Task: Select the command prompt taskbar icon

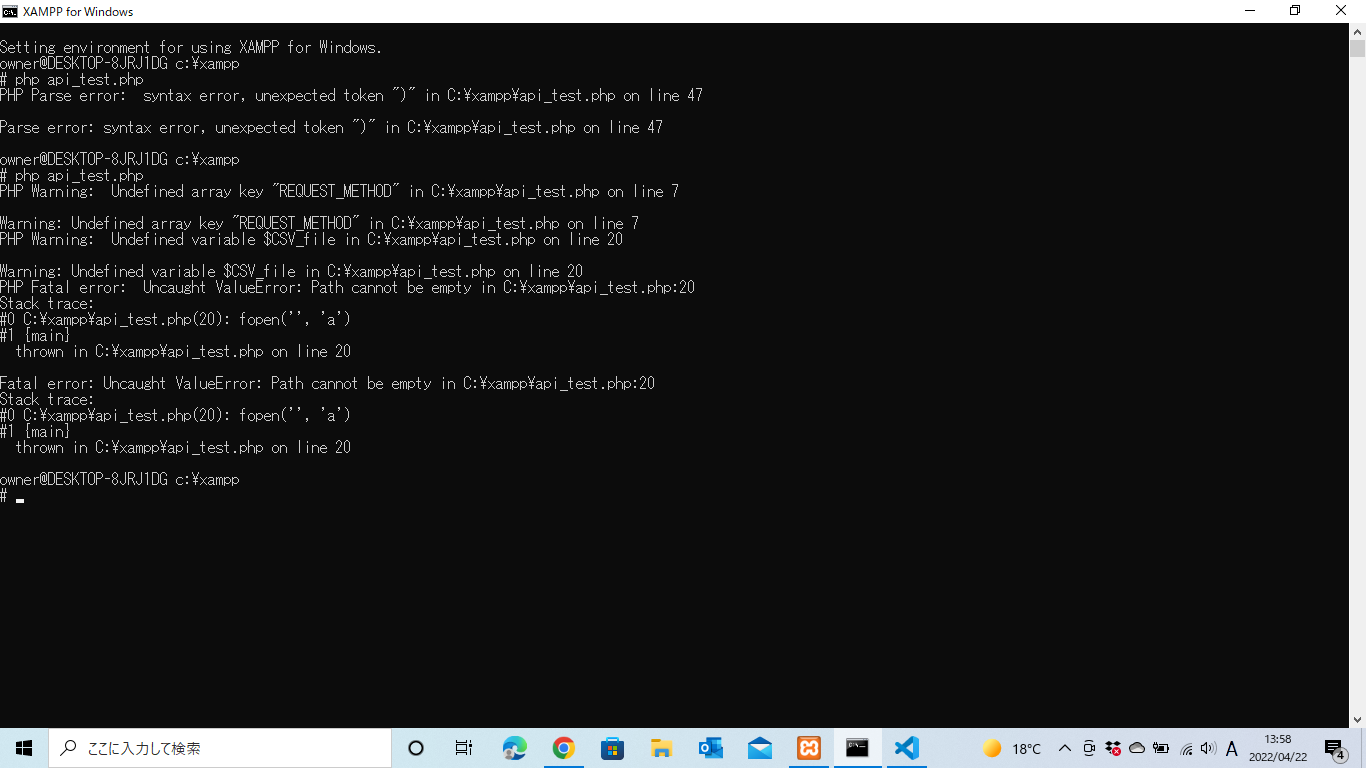Action: coord(857,748)
